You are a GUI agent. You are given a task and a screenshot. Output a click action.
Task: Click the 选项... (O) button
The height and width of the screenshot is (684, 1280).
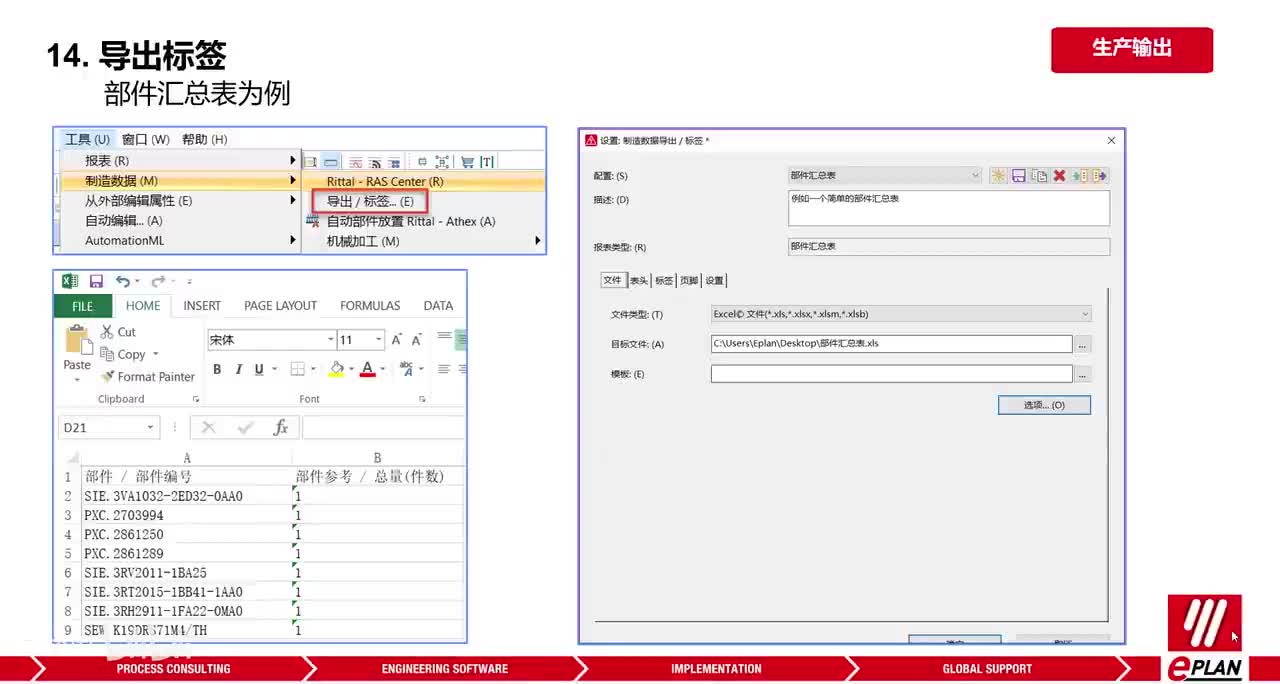pos(1044,405)
